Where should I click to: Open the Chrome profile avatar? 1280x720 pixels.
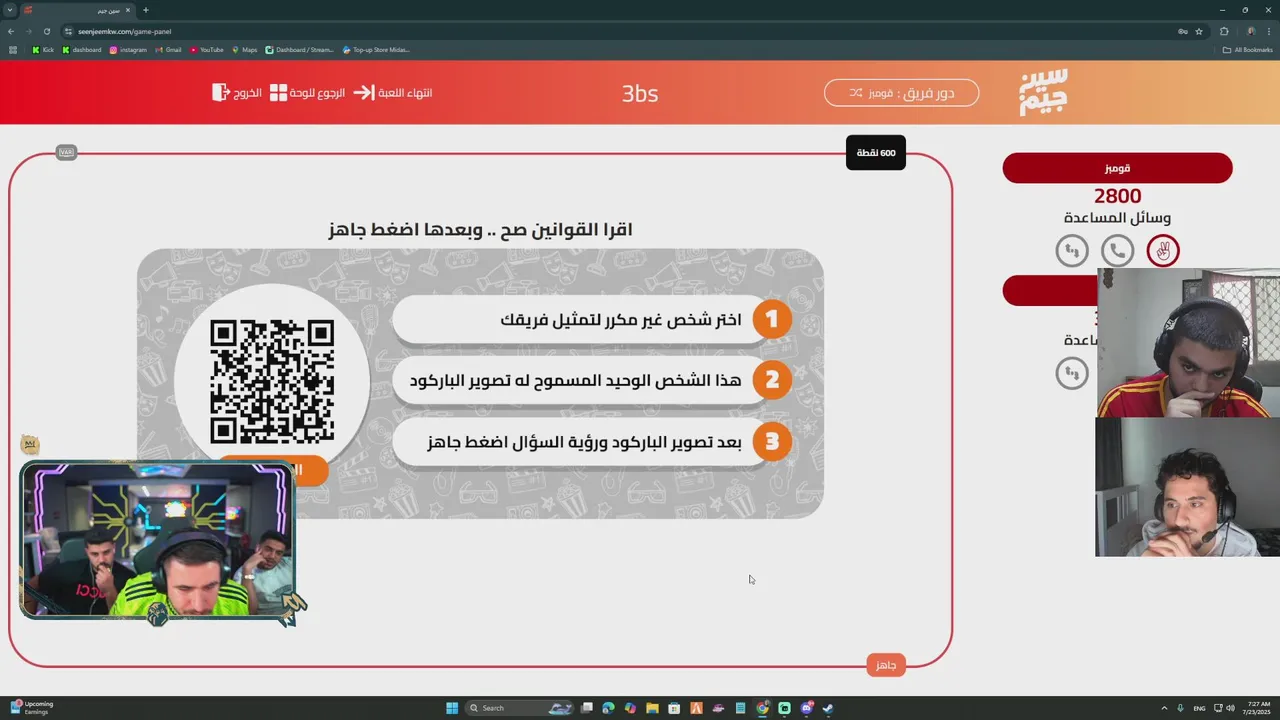[1250, 31]
